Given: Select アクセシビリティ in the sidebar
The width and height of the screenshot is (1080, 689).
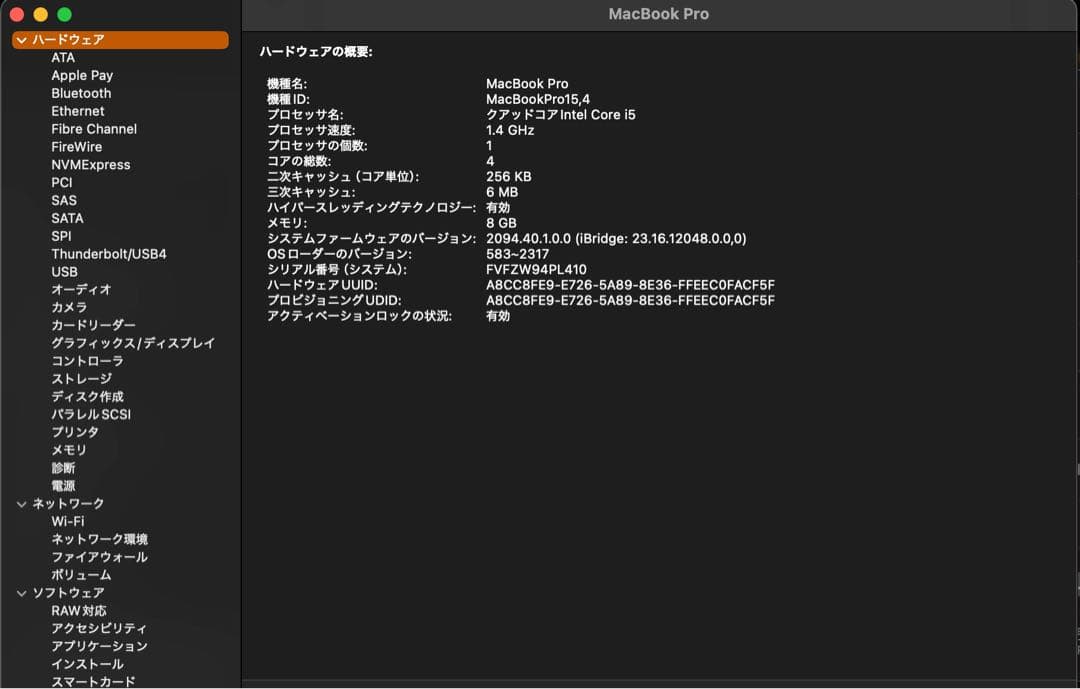Looking at the screenshot, I should click(99, 629).
